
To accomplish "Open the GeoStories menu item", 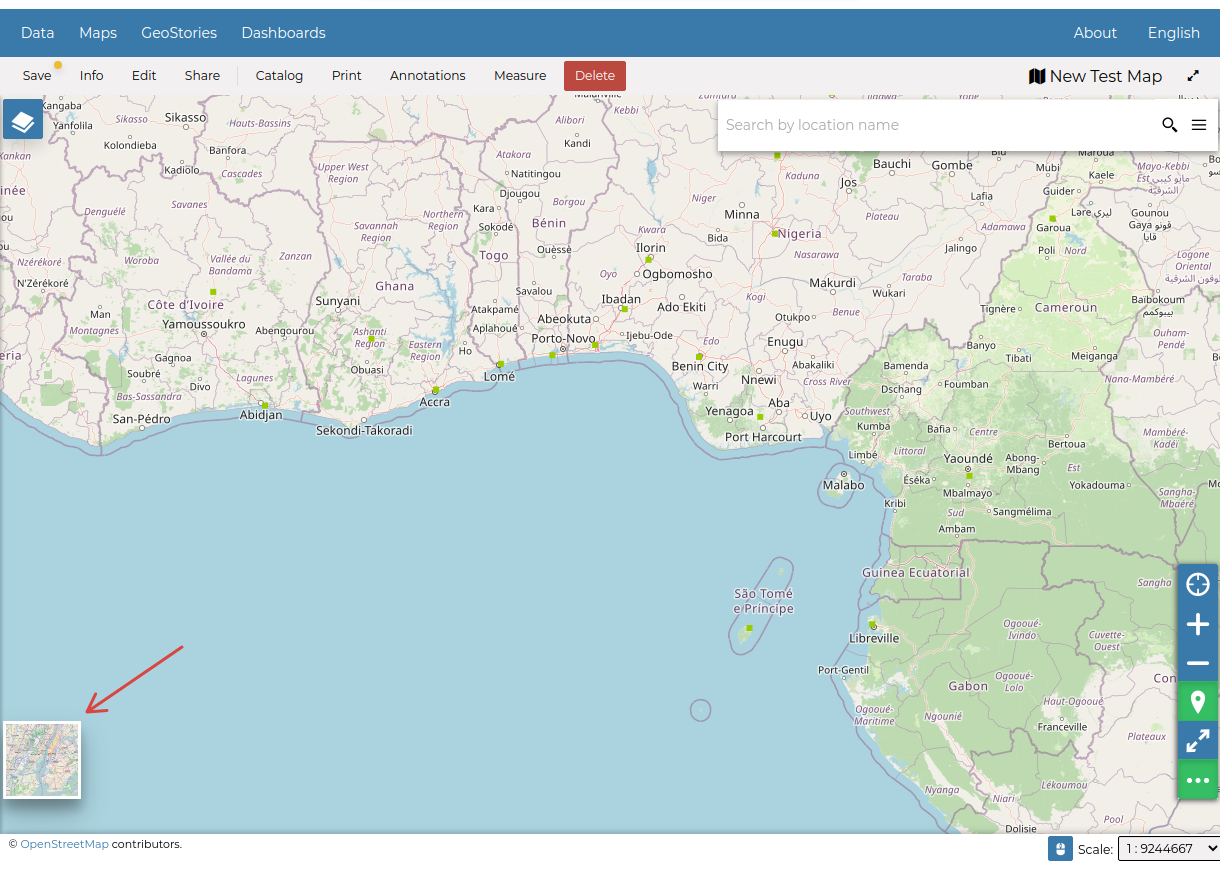I will tap(179, 33).
